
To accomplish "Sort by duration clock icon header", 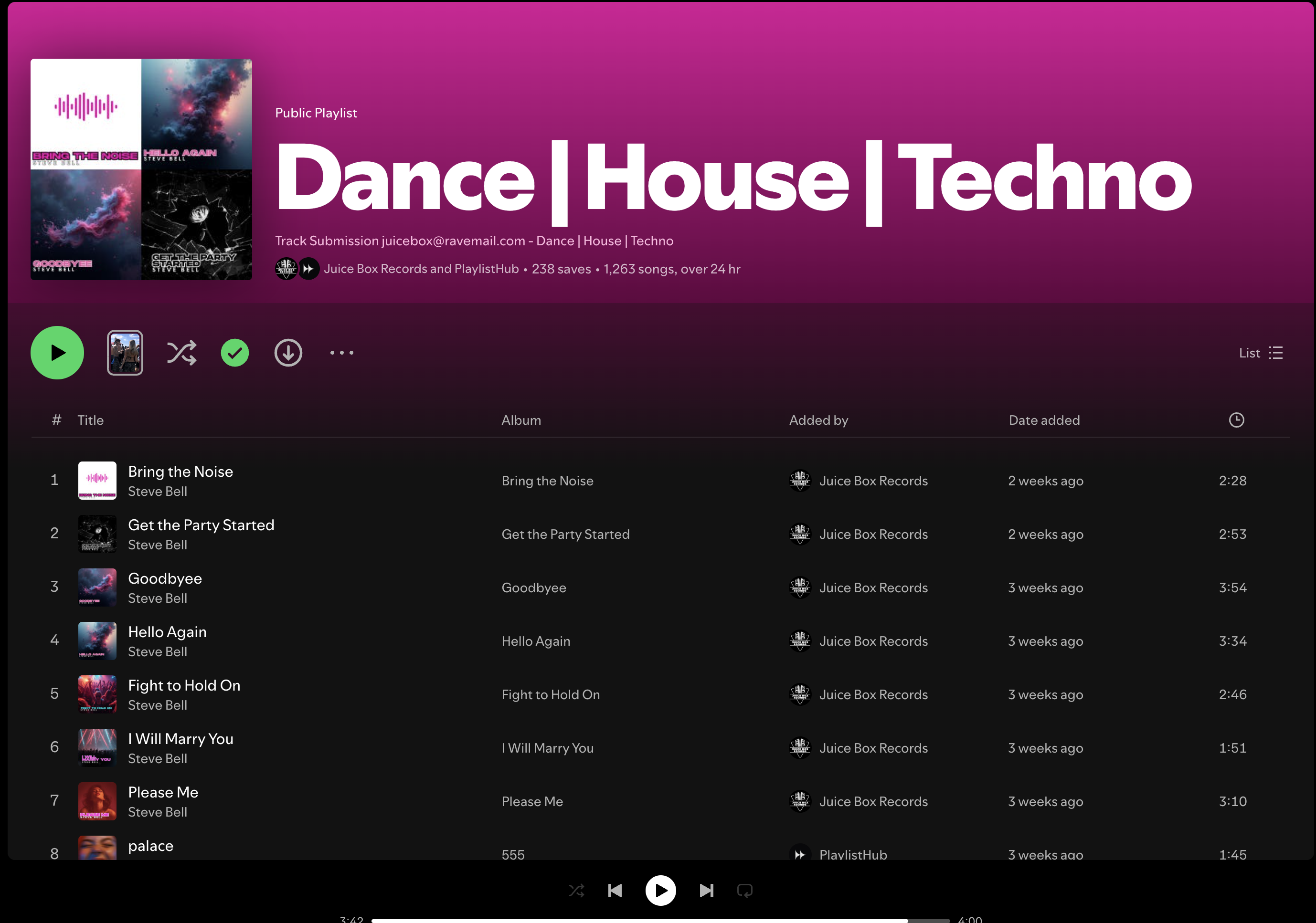I will click(1236, 420).
